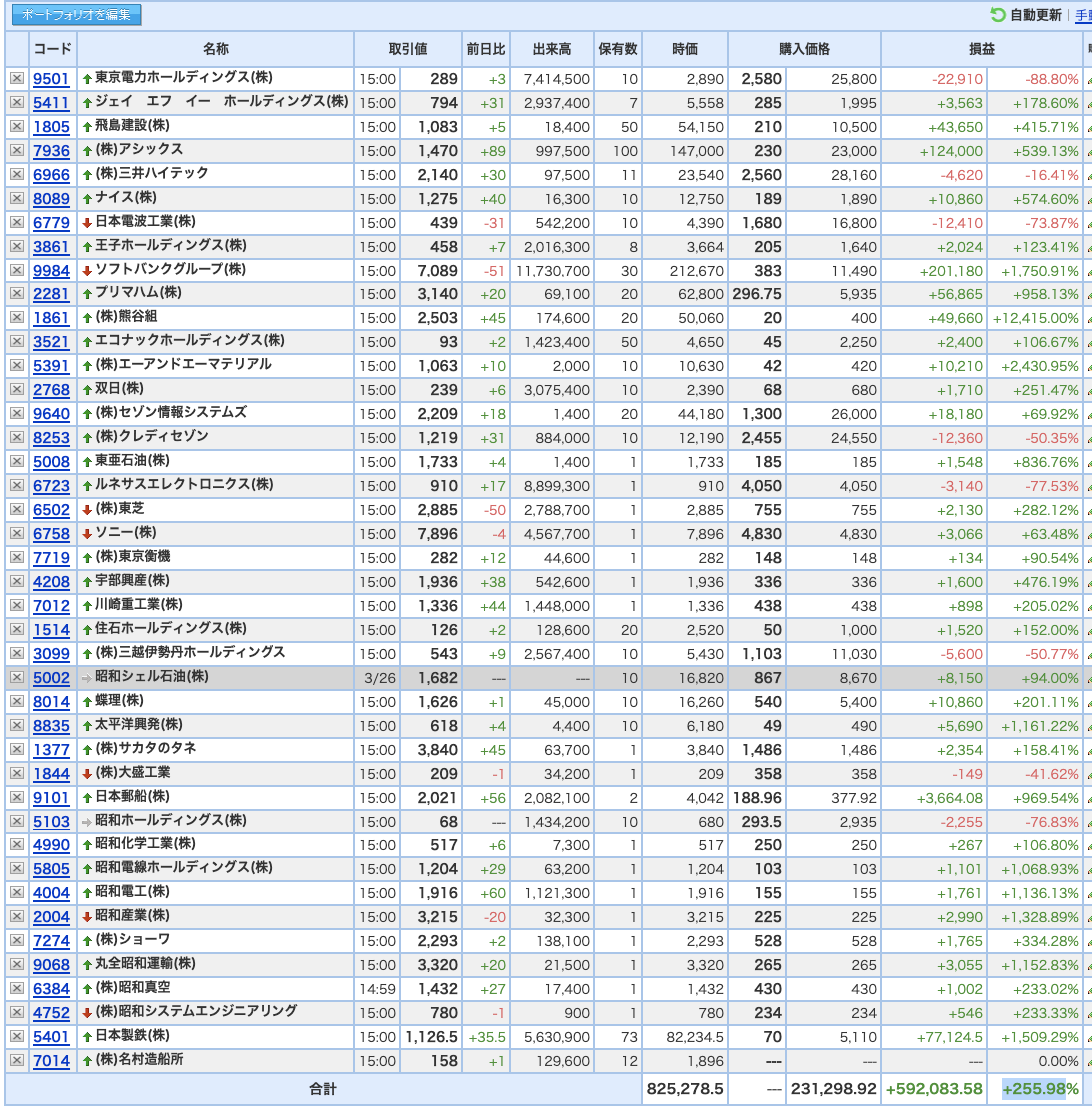Delete row 2281 プリマハム via X icon
The width and height of the screenshot is (1092, 1106).
click(17, 294)
